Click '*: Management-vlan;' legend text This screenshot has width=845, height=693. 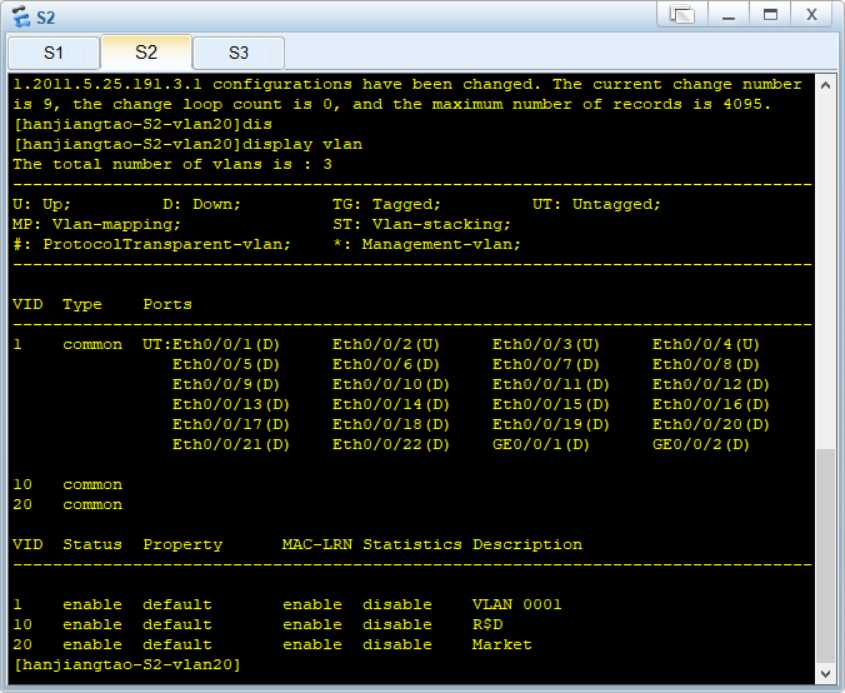(426, 245)
